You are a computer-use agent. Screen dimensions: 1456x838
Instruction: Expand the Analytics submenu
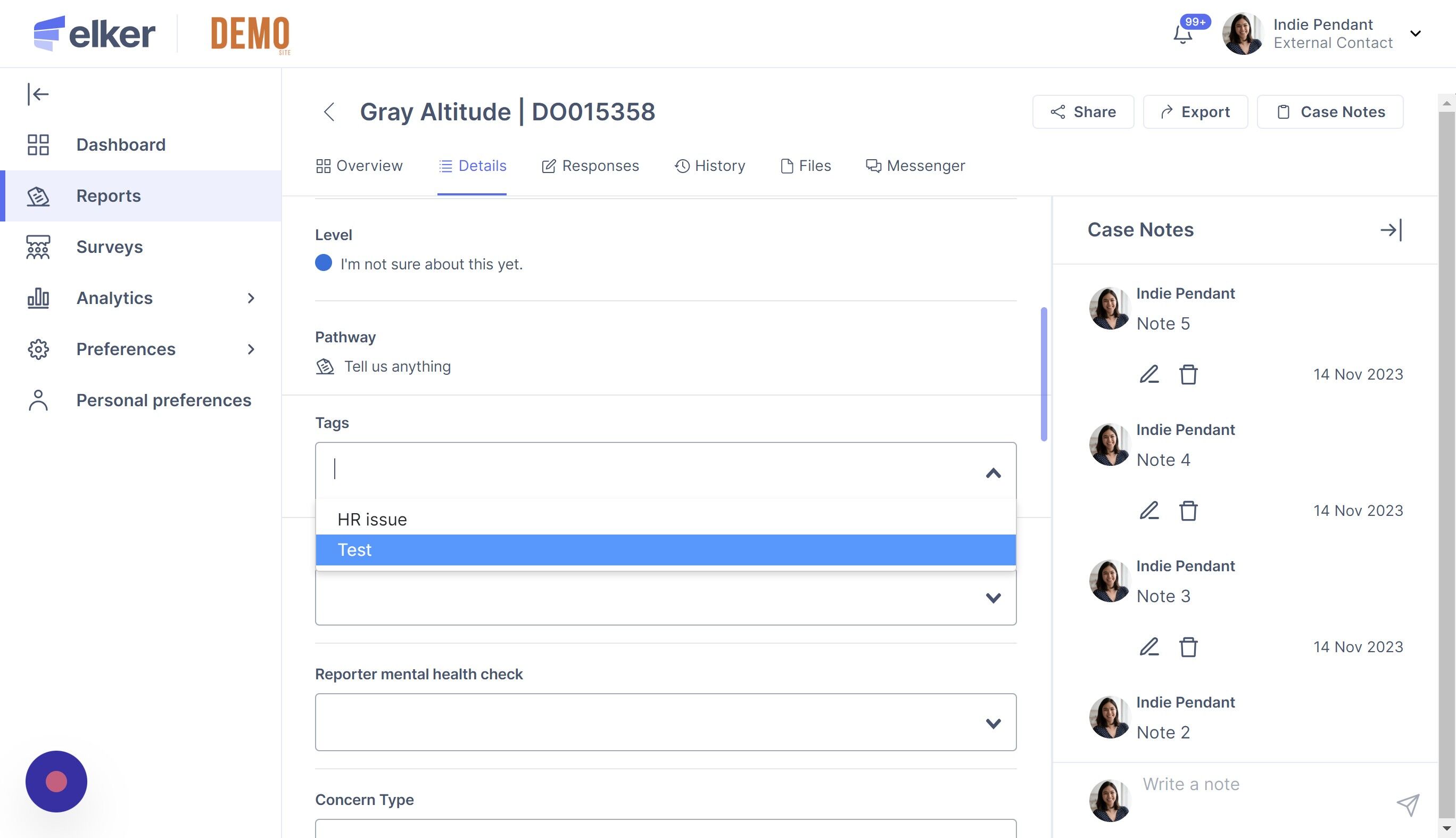250,298
